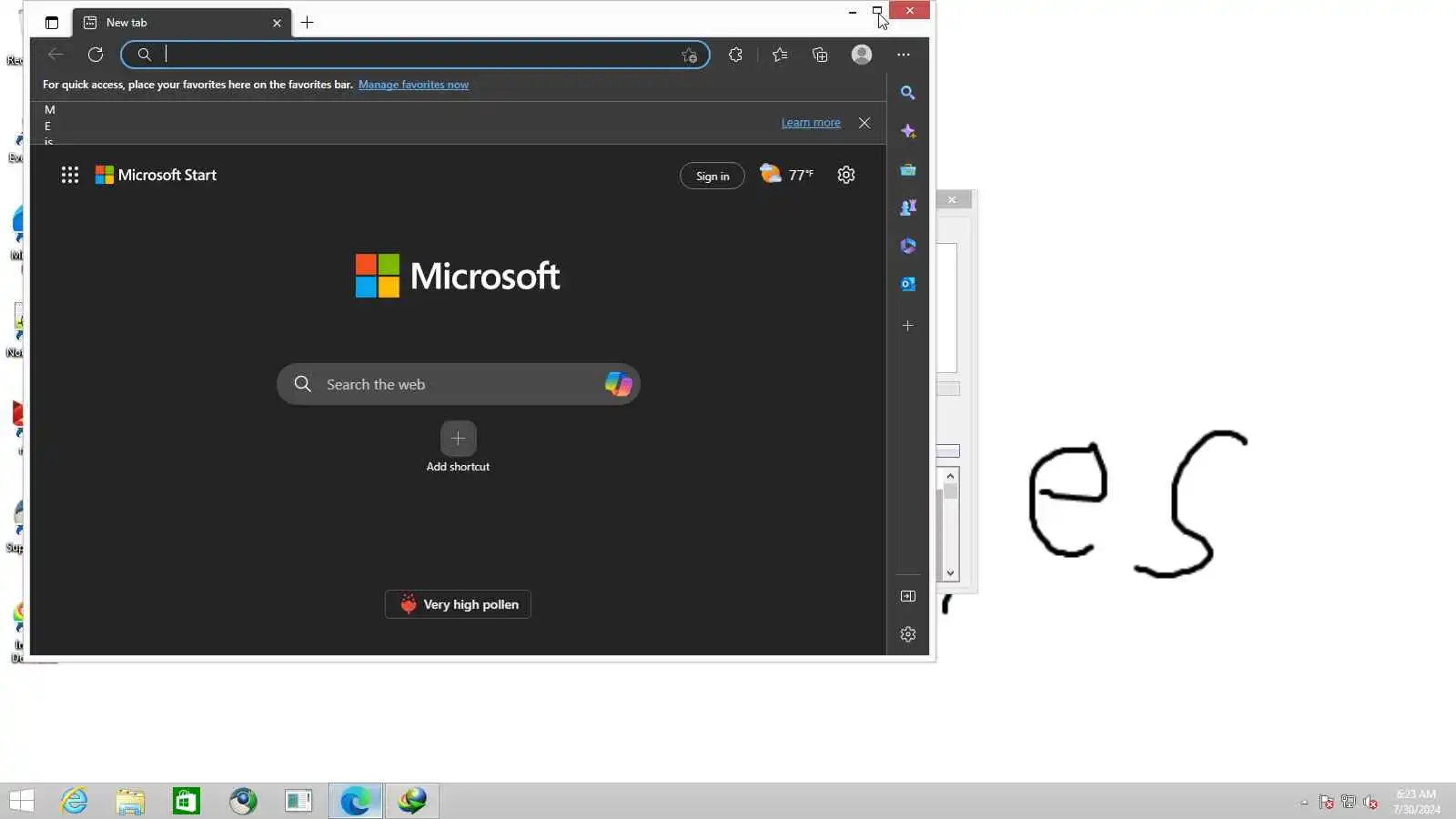This screenshot has height=819, width=1456.
Task: Open File Explorer from taskbar
Action: (x=130, y=801)
